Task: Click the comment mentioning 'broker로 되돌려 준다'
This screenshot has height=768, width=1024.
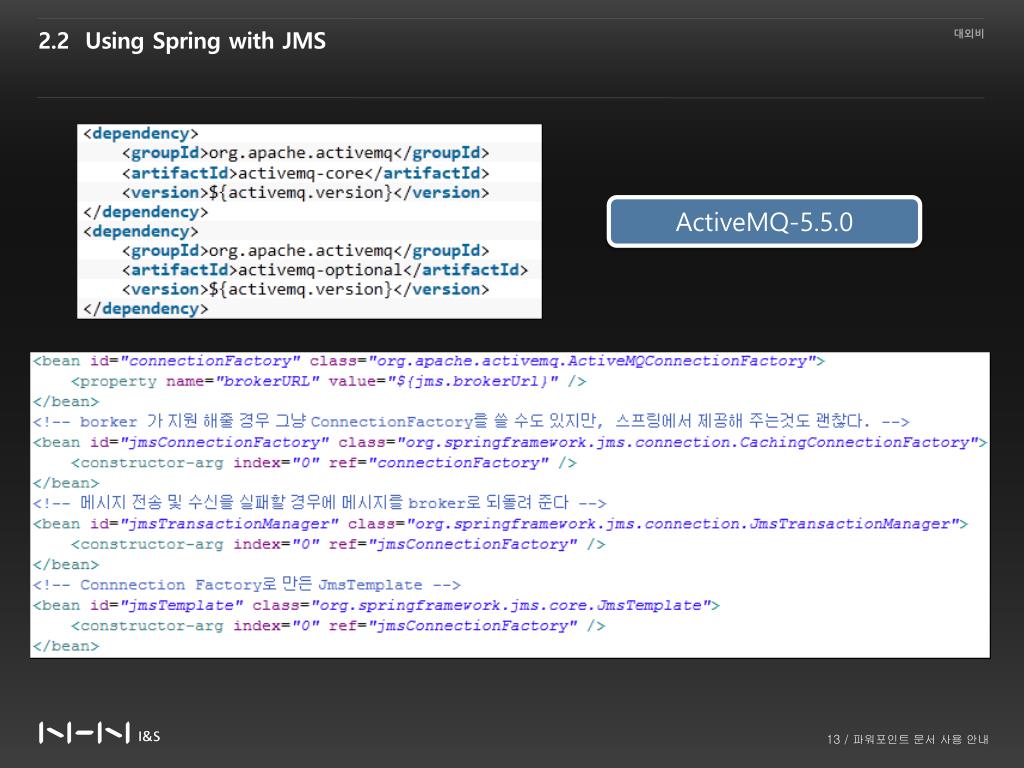Action: tap(319, 503)
